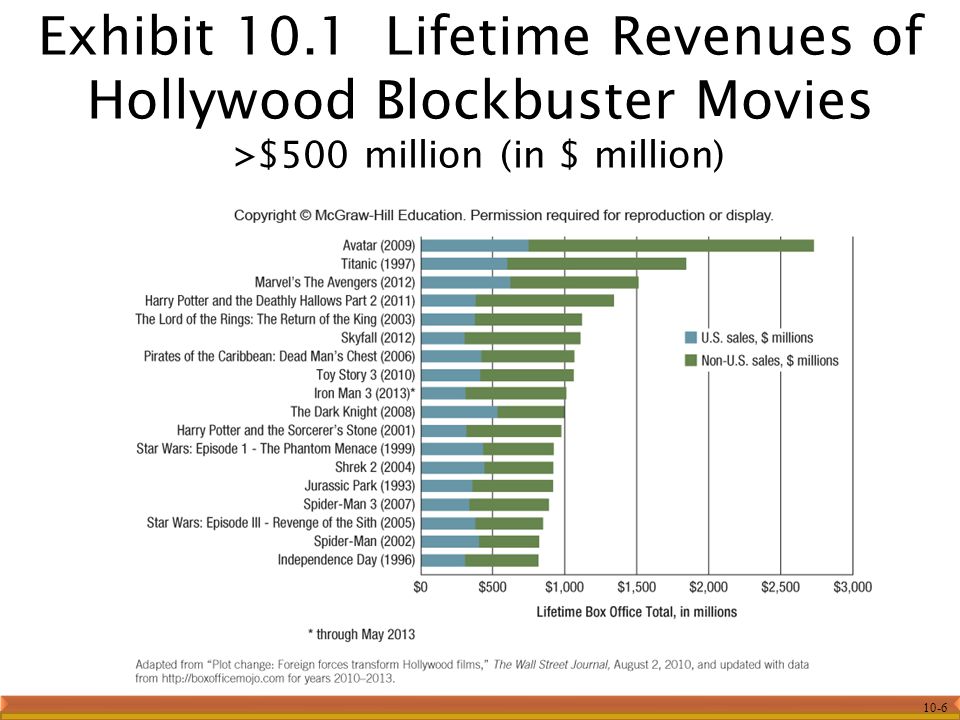
Task: Click the blue U.S. sales legend swatch
Action: (x=691, y=337)
